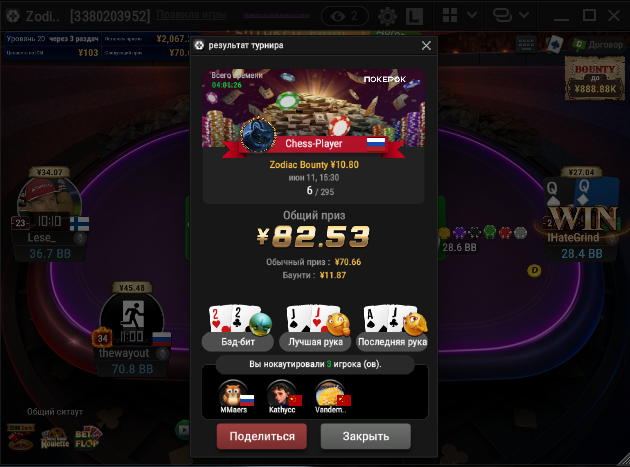Click the spectators eye counter

tap(345, 16)
